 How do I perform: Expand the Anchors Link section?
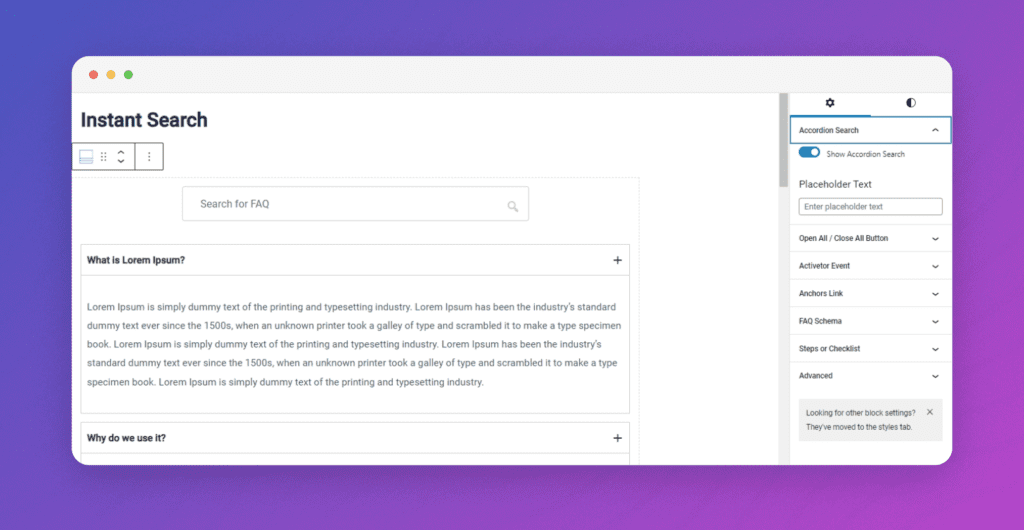tap(934, 294)
